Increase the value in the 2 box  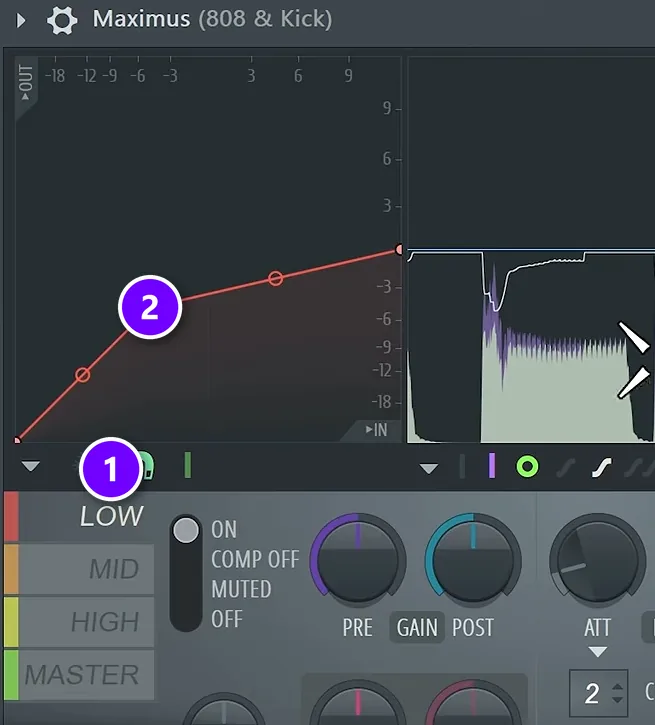tap(617, 687)
